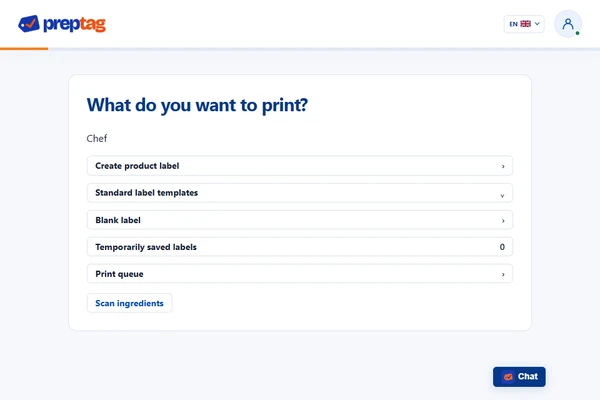Screen dimensions: 600x400
Task: Open the Chat button
Action: 519,377
